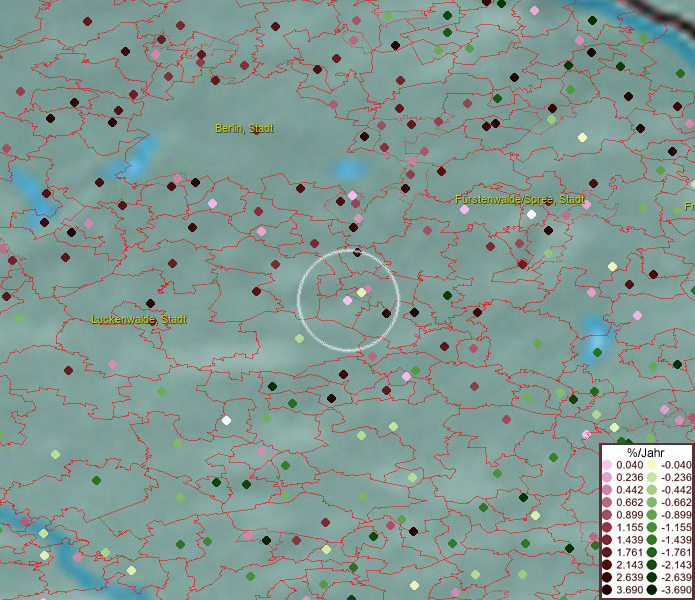Select the 1.439 legend color swatch
The image size is (695, 600).
coord(607,540)
